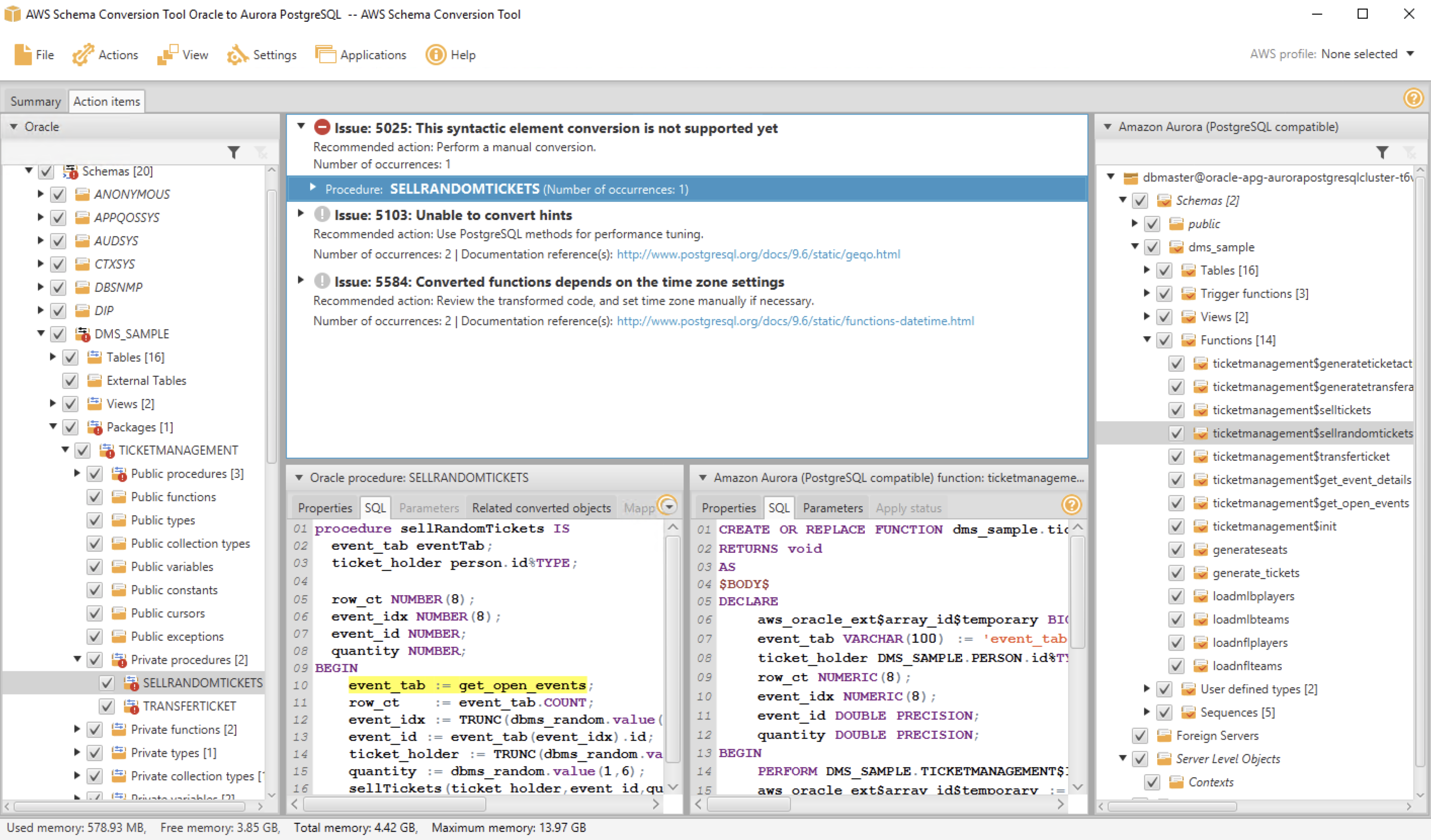Click the Foreign Servers folder icon
The height and width of the screenshot is (840, 1431).
point(1164,735)
